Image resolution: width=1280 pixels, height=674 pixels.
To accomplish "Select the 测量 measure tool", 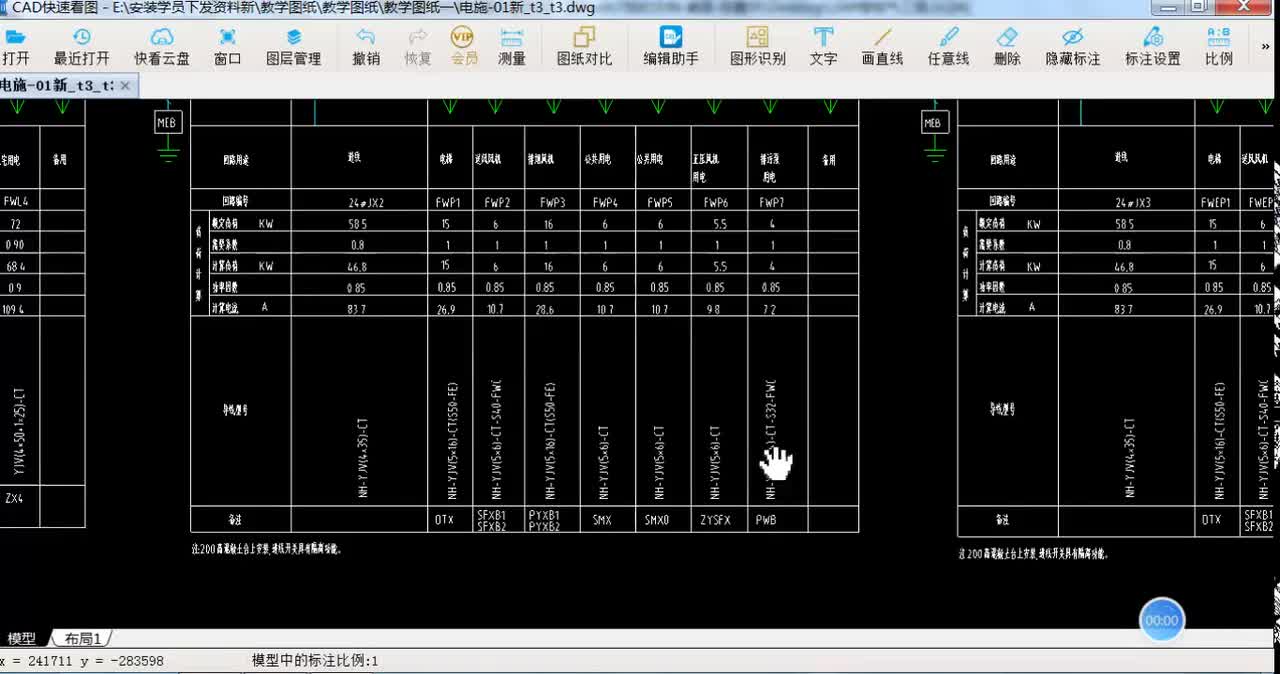I will click(x=512, y=47).
